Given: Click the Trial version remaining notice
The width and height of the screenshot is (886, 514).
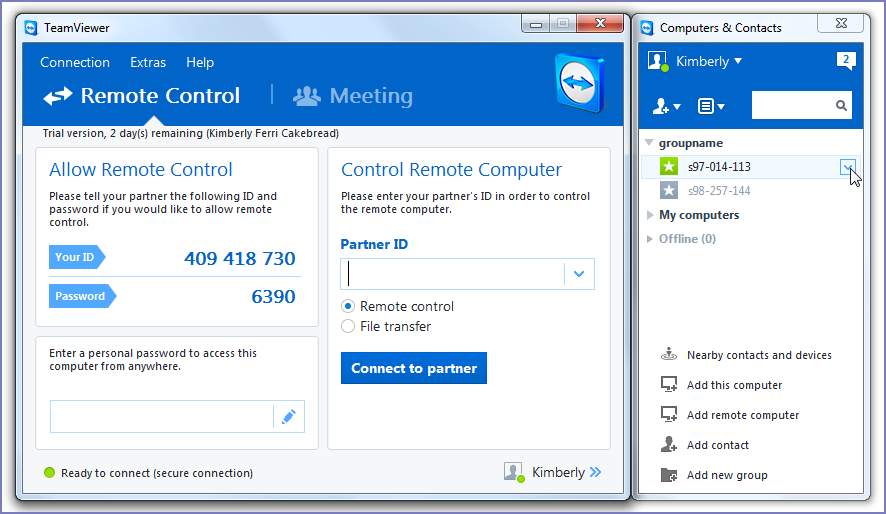Looking at the screenshot, I should coord(190,133).
